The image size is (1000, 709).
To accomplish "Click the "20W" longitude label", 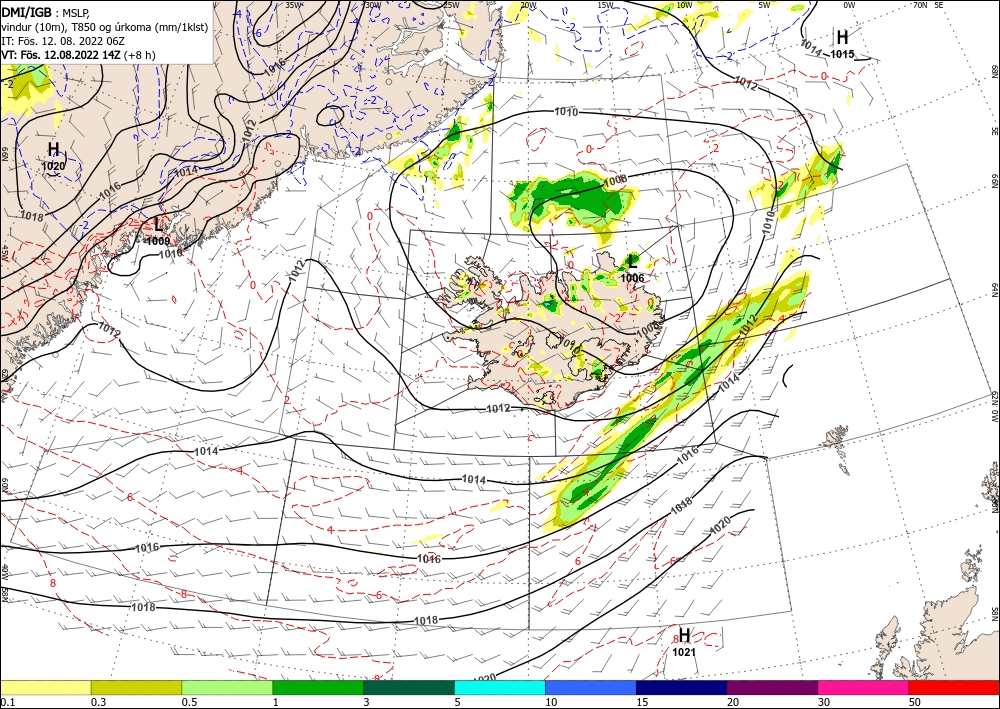I will pyautogui.click(x=528, y=4).
